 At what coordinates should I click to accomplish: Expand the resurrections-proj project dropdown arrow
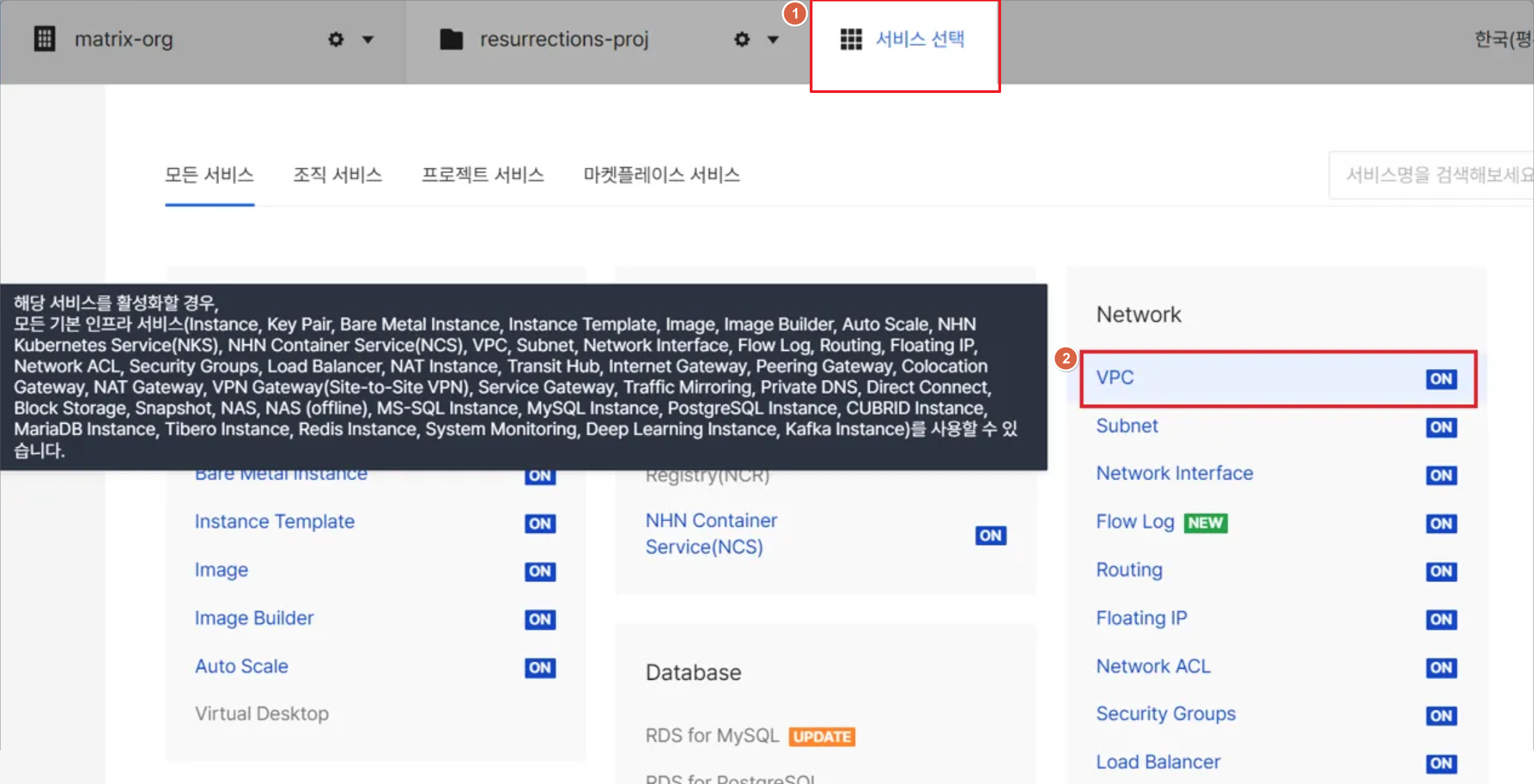773,40
